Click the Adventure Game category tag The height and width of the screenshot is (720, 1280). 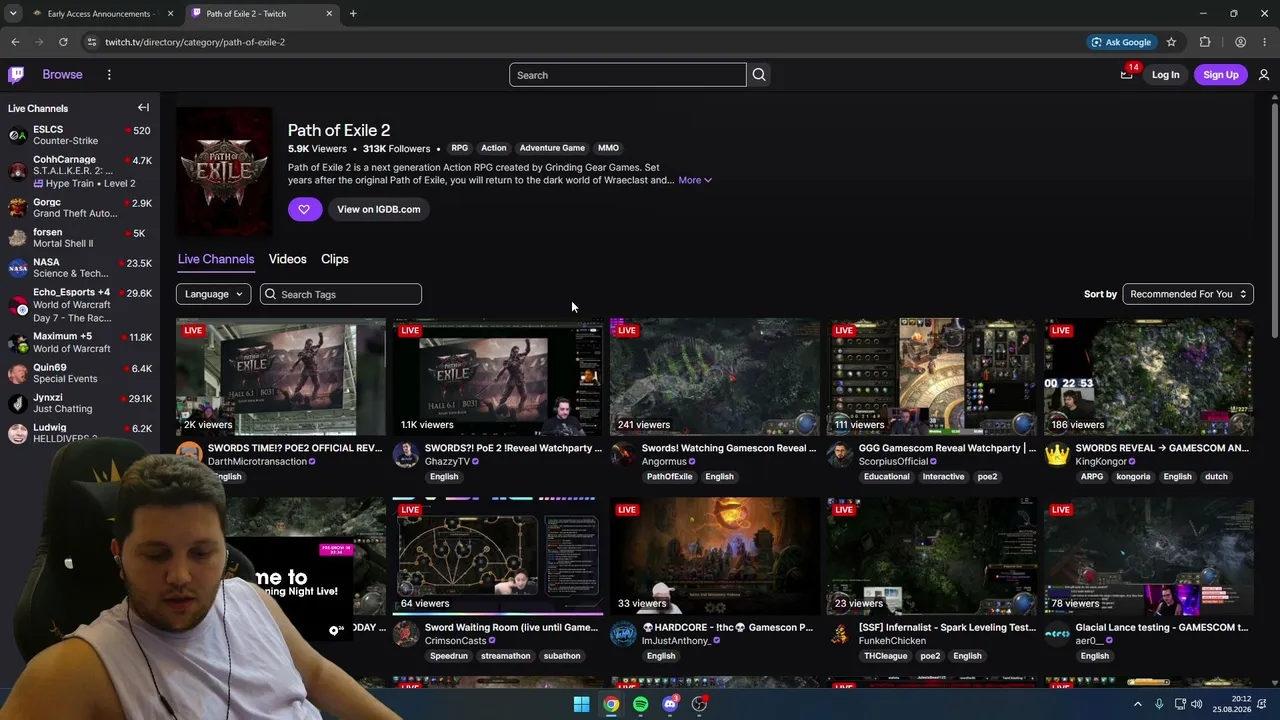tap(552, 148)
